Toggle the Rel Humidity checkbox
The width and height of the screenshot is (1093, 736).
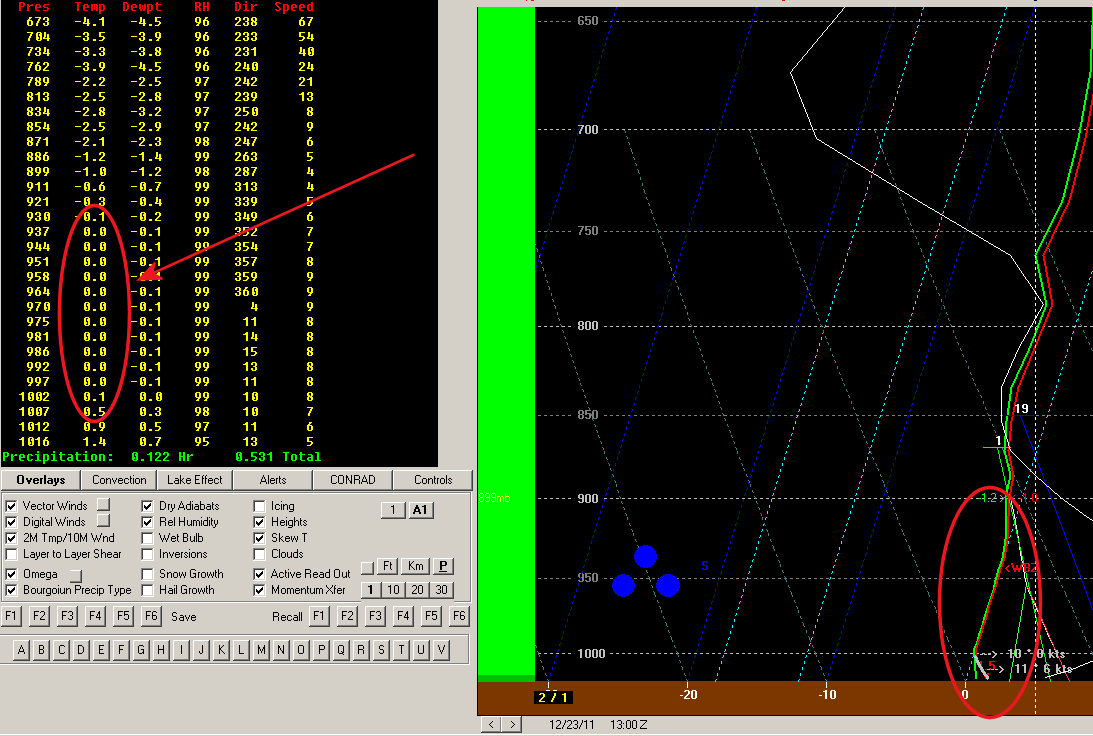coord(147,522)
